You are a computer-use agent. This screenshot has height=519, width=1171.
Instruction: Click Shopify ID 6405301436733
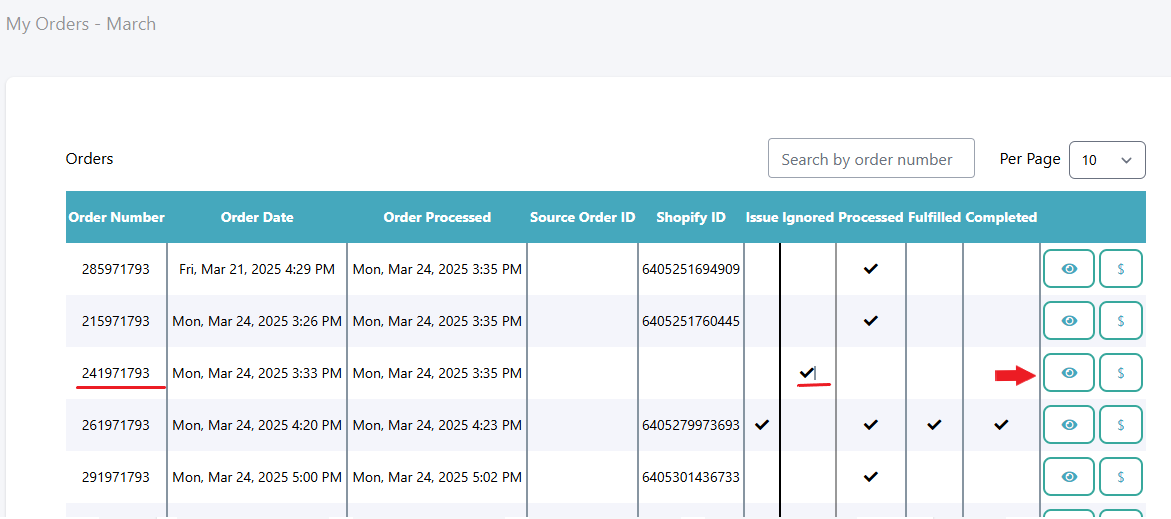click(x=691, y=476)
